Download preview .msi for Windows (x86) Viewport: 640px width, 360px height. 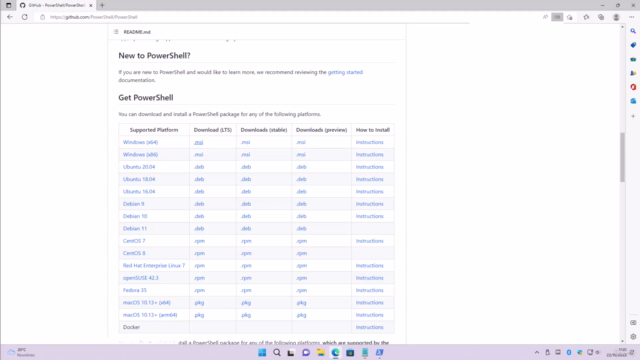tap(301, 155)
